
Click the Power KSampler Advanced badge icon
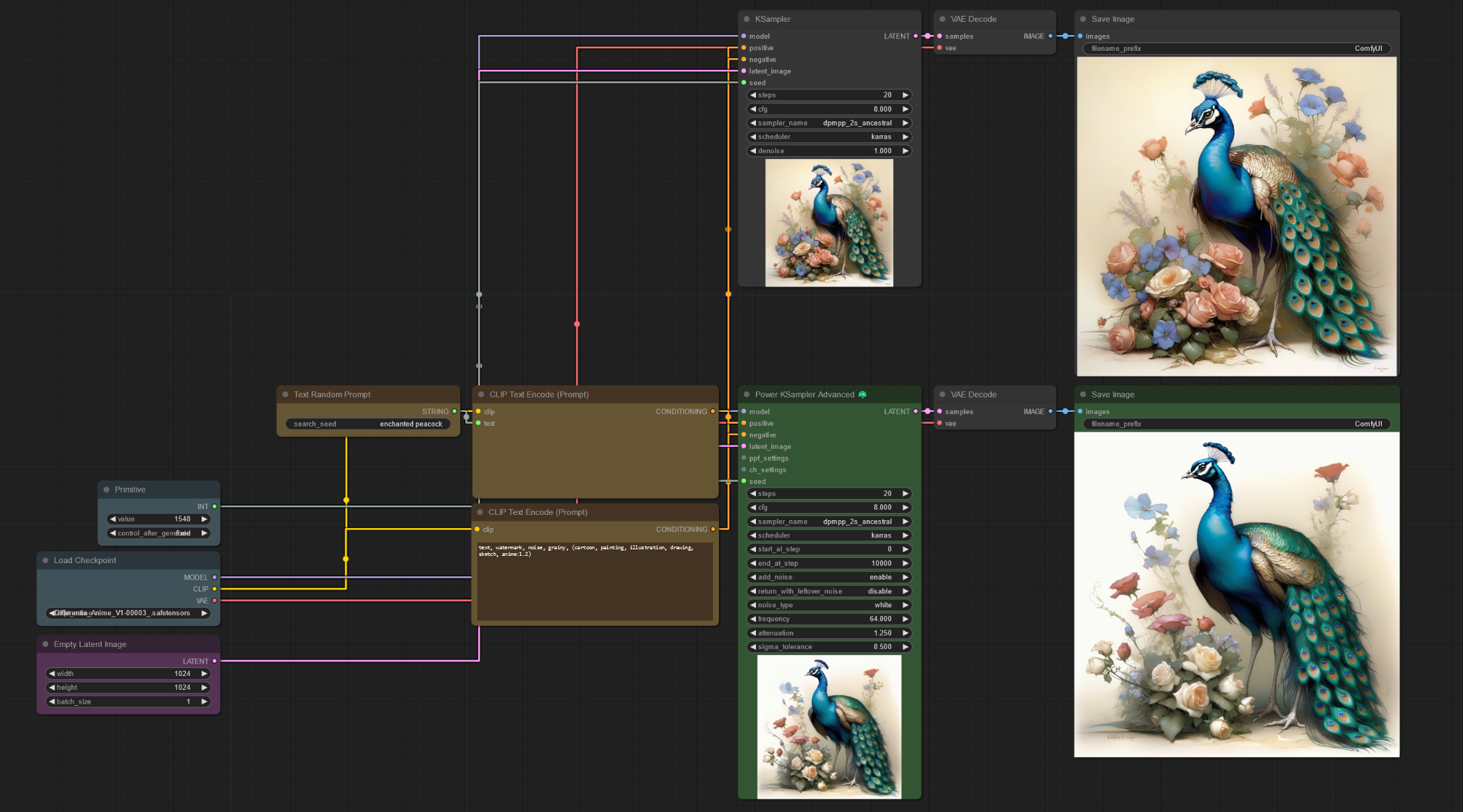pyautogui.click(x=862, y=395)
